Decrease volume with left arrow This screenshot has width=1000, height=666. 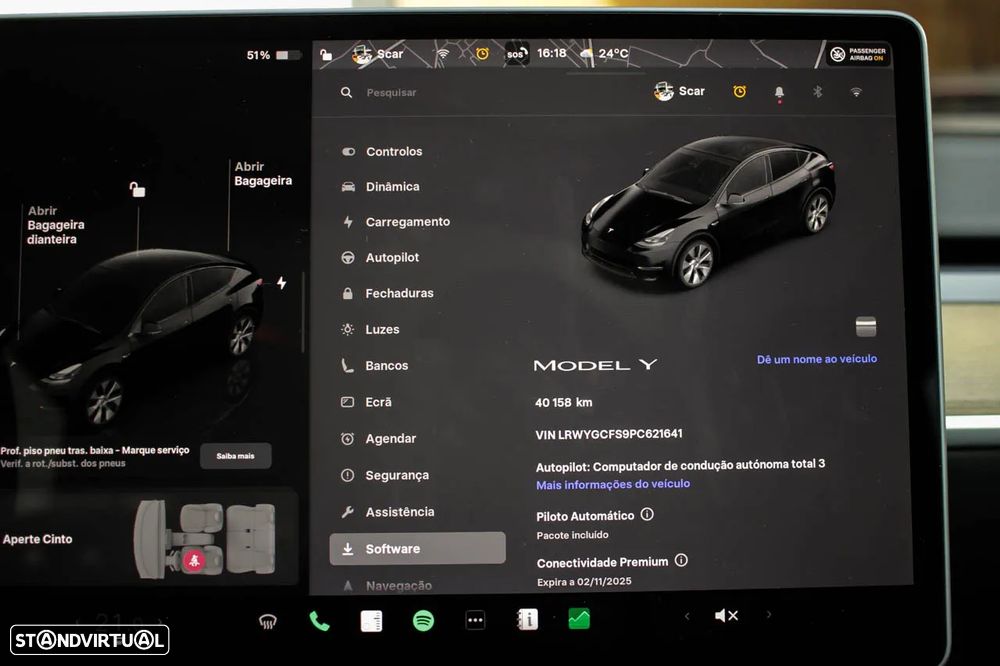pyautogui.click(x=687, y=616)
